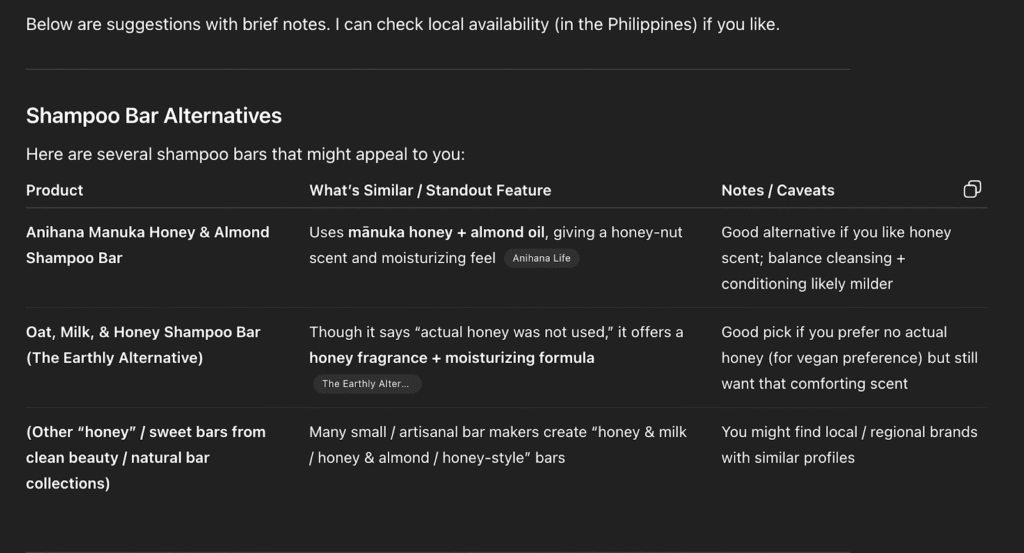Click the Shampoo Bar Alternatives heading
Image resolution: width=1024 pixels, height=553 pixels.
tap(154, 116)
